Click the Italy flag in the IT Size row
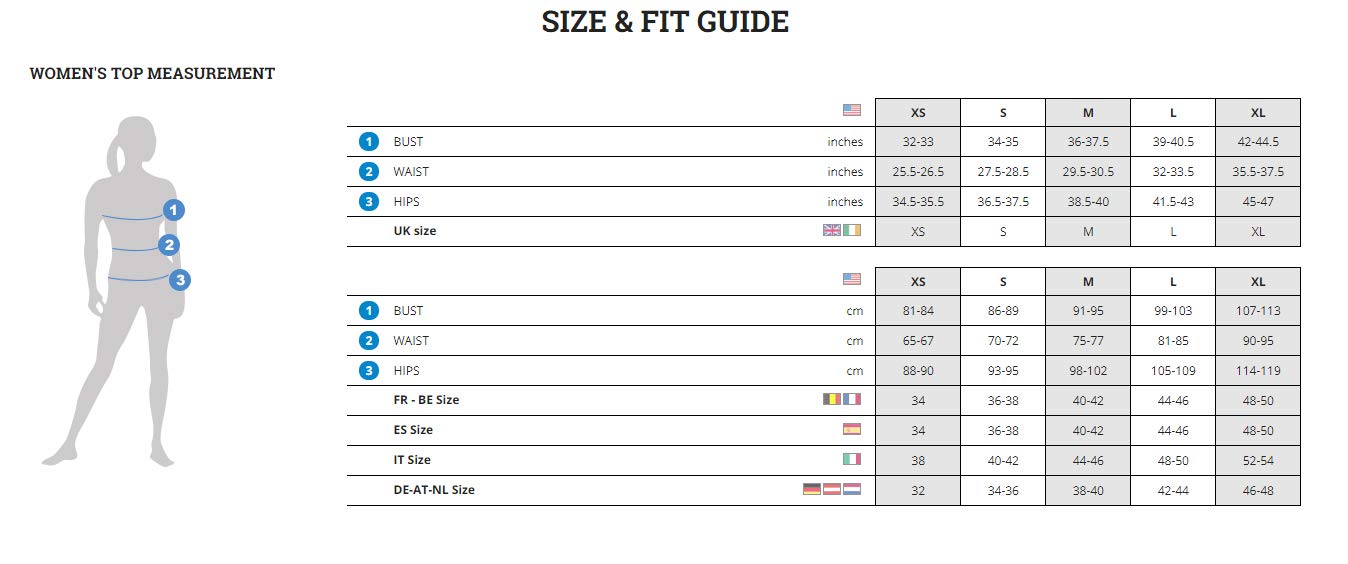The image size is (1348, 564). 851,459
